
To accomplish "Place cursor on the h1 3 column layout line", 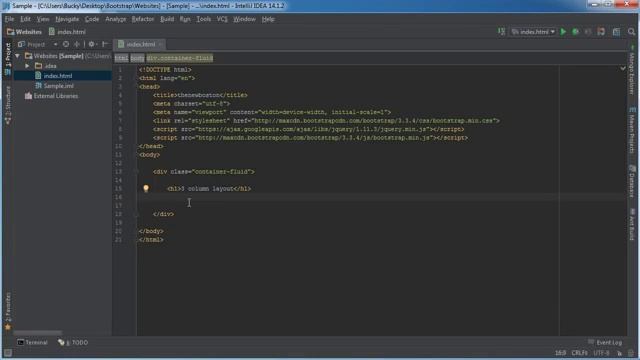I will pyautogui.click(x=209, y=189).
